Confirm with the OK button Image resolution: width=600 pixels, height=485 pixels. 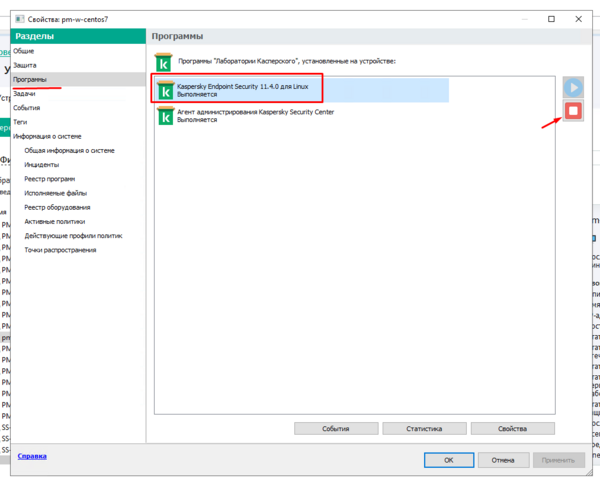click(449, 460)
